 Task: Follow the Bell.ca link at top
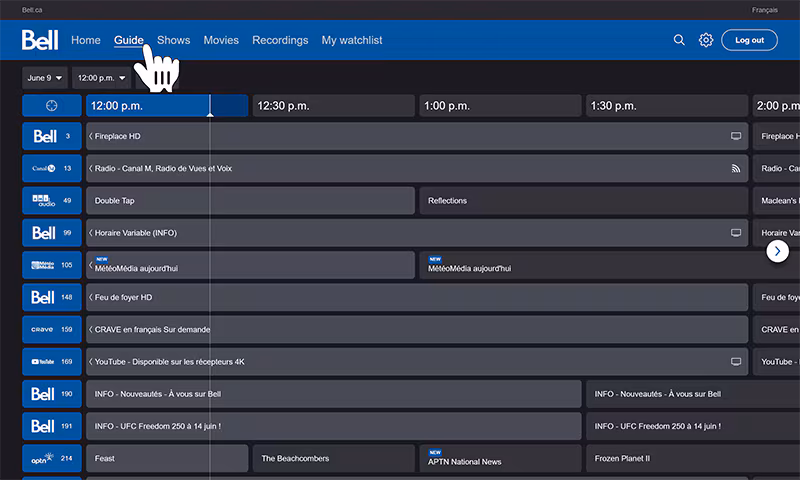[x=32, y=10]
